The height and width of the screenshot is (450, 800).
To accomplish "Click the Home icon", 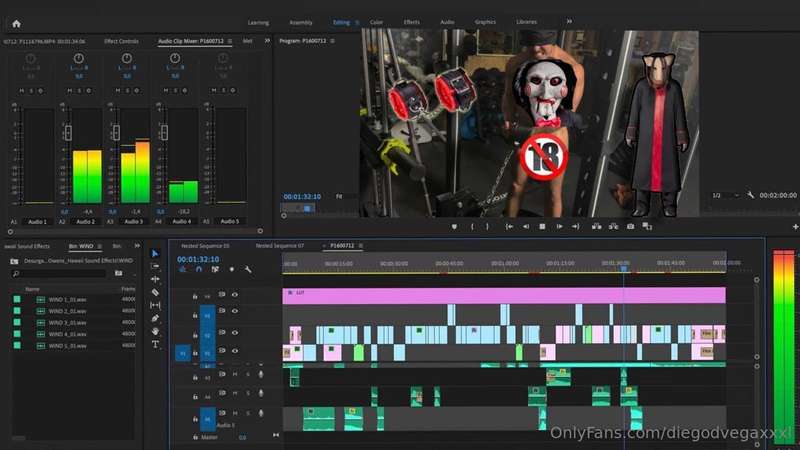I will pos(16,23).
